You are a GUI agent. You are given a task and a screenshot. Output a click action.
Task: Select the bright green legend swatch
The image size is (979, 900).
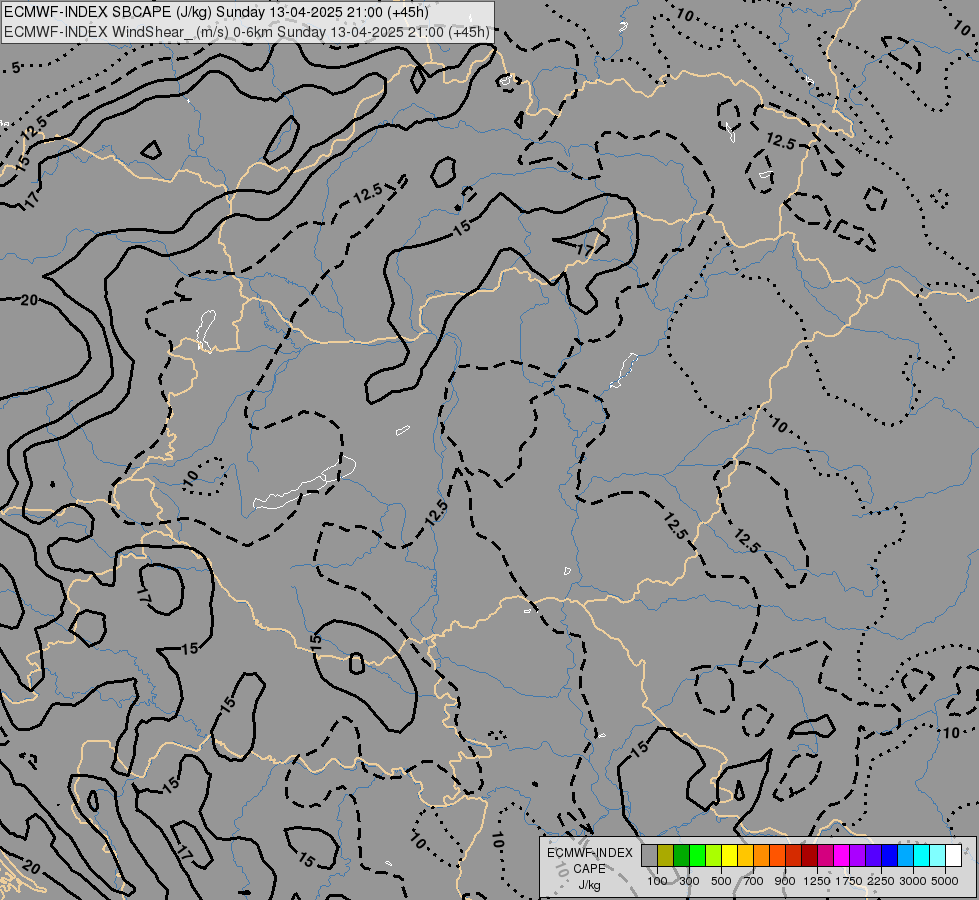697,856
